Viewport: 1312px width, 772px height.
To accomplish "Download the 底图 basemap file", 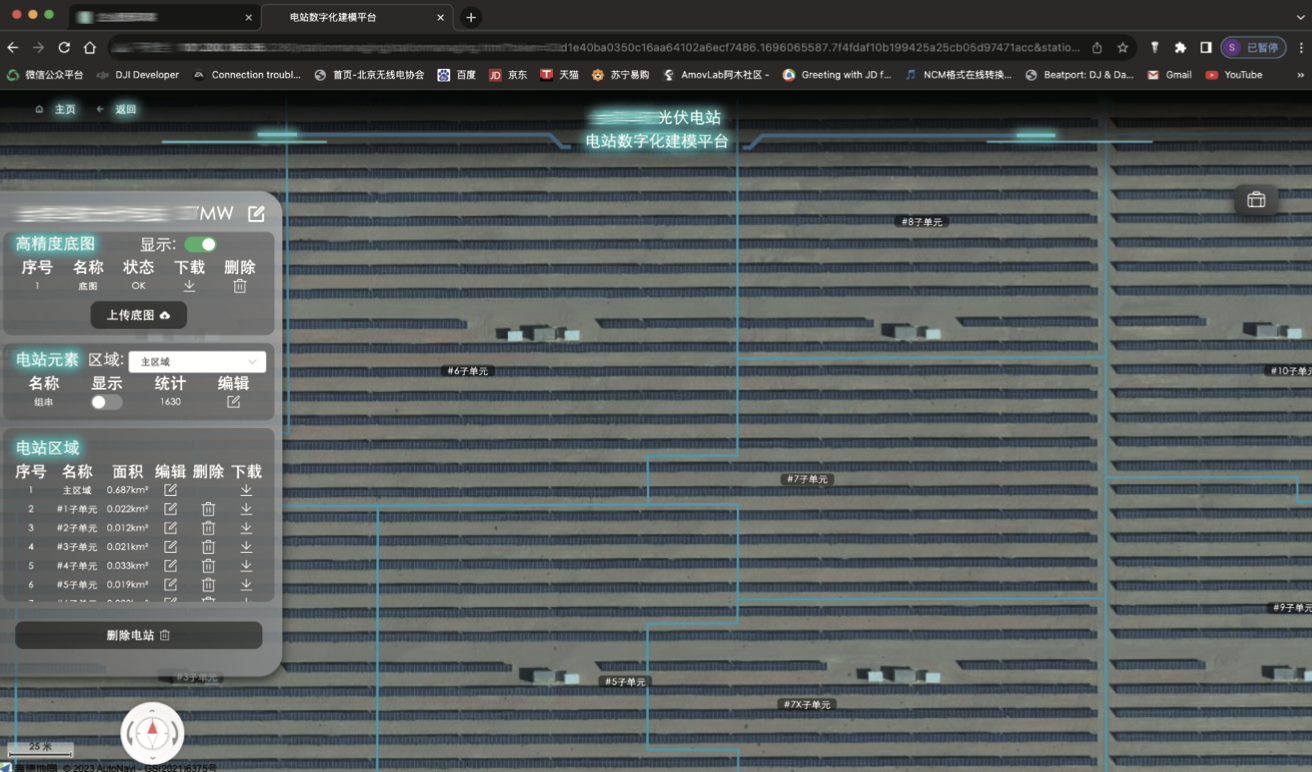I will 189,286.
